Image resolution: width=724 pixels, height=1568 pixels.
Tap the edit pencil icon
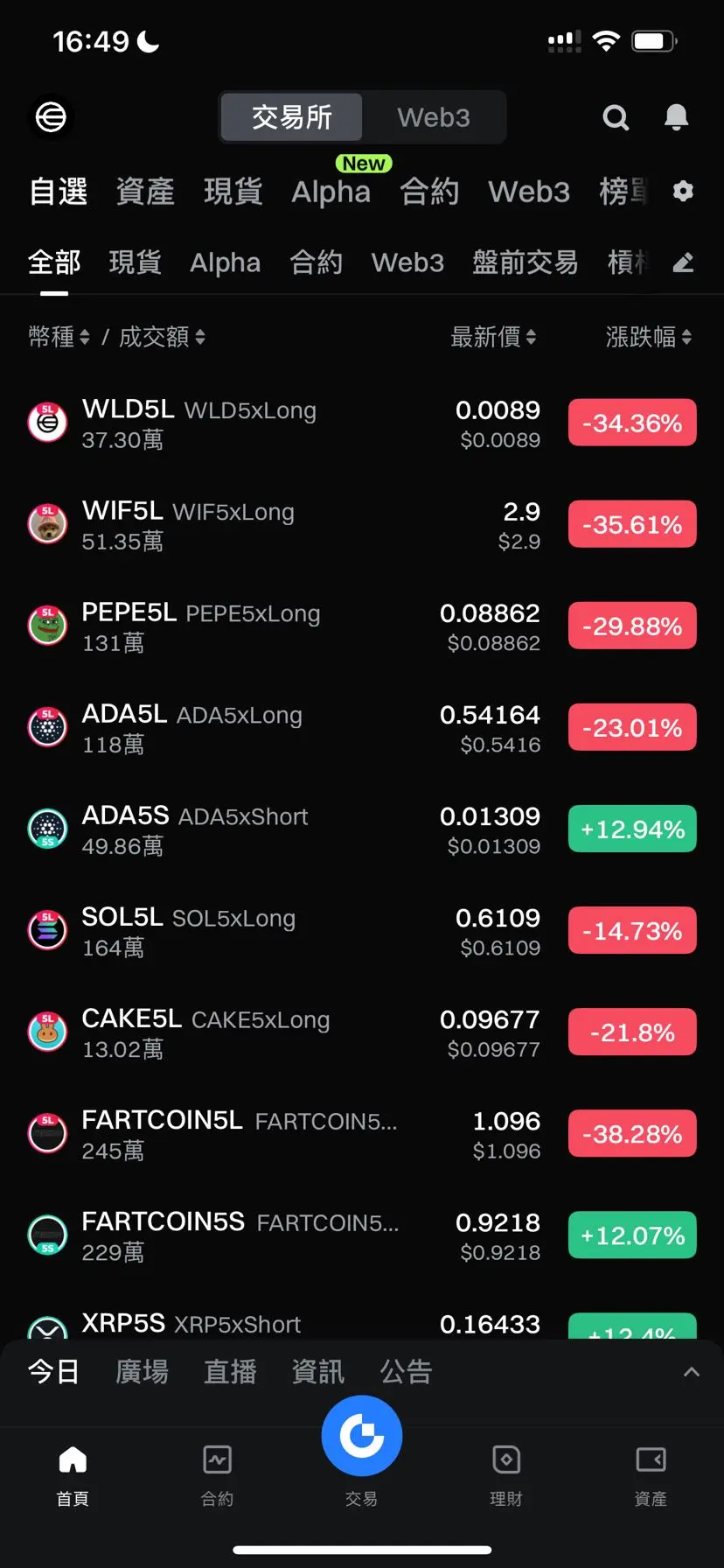(683, 262)
